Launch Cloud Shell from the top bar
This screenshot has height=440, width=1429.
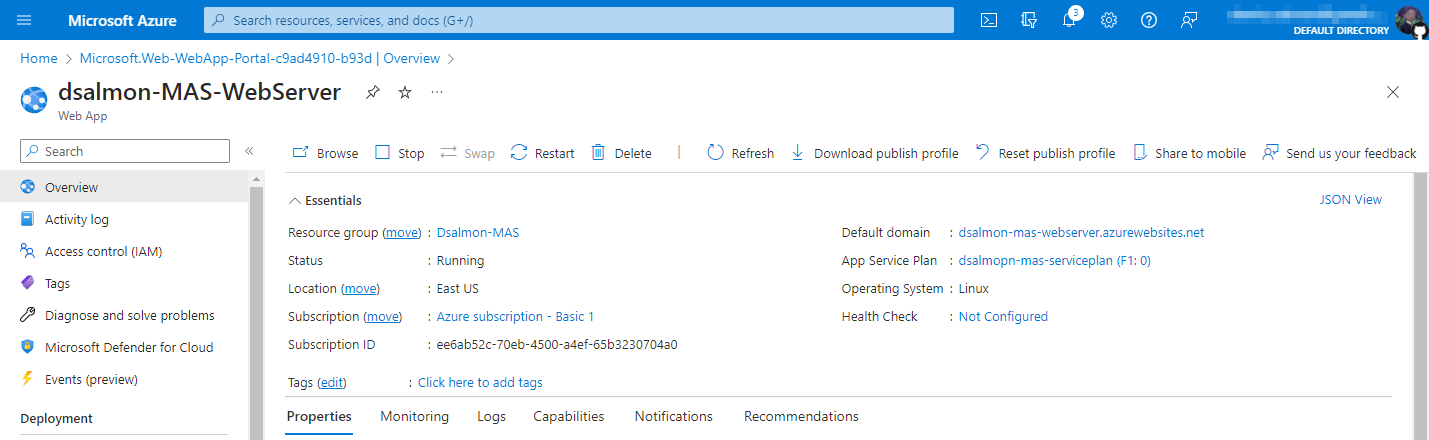989,20
